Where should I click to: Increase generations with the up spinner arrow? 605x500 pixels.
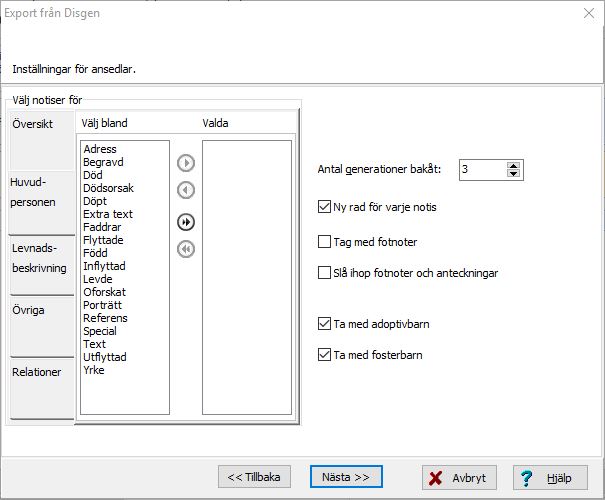point(513,166)
